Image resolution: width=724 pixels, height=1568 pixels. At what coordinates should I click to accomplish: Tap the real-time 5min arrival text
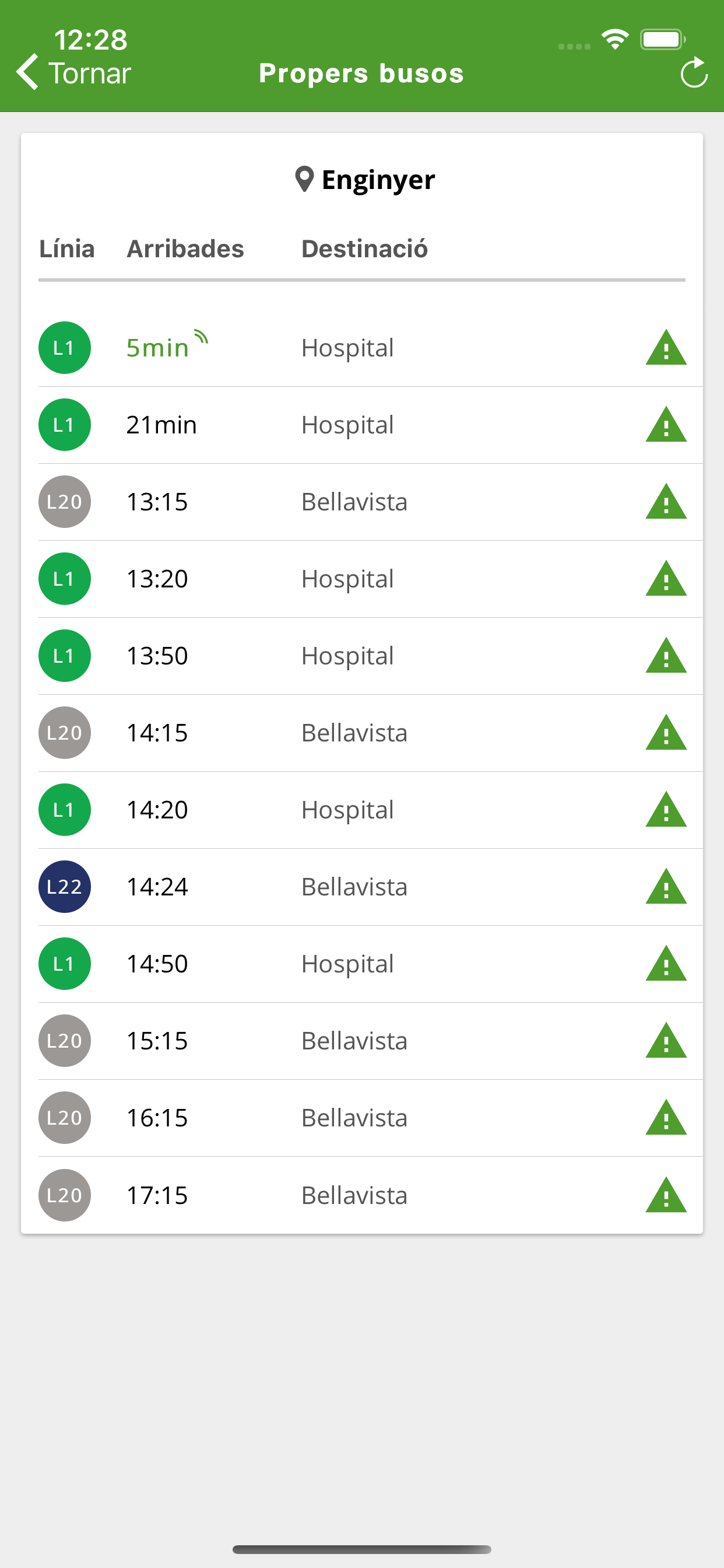coord(157,348)
